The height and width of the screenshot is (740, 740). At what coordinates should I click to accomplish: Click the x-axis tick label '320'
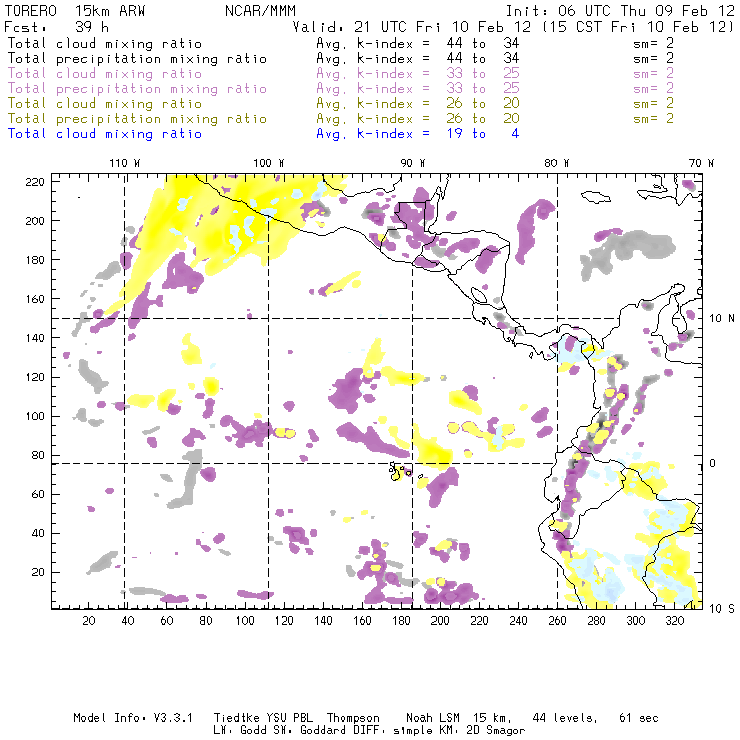[x=674, y=621]
